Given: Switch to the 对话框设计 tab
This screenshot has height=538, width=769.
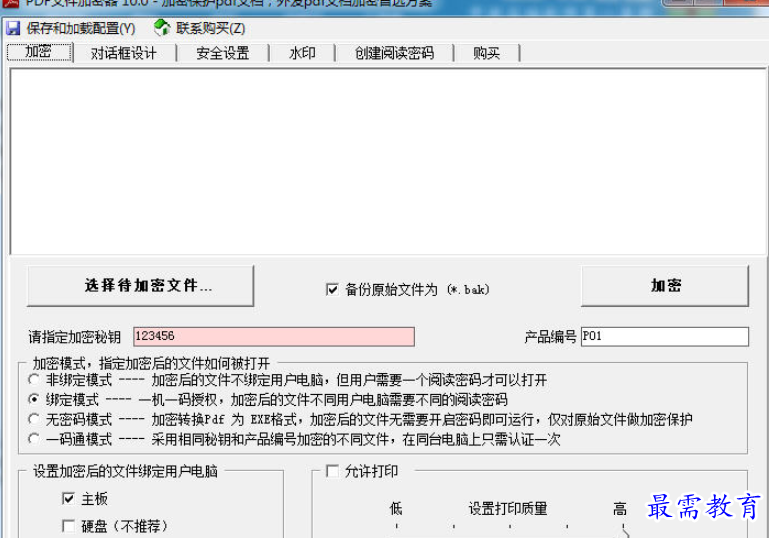Looking at the screenshot, I should (x=124, y=53).
